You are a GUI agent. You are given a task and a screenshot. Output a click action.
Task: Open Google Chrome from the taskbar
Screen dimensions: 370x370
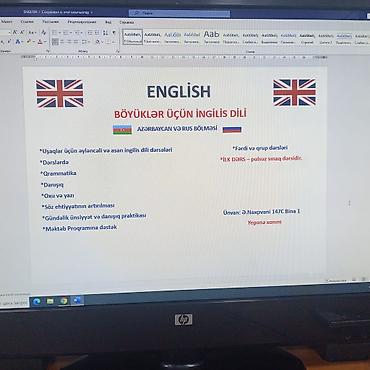(64, 301)
